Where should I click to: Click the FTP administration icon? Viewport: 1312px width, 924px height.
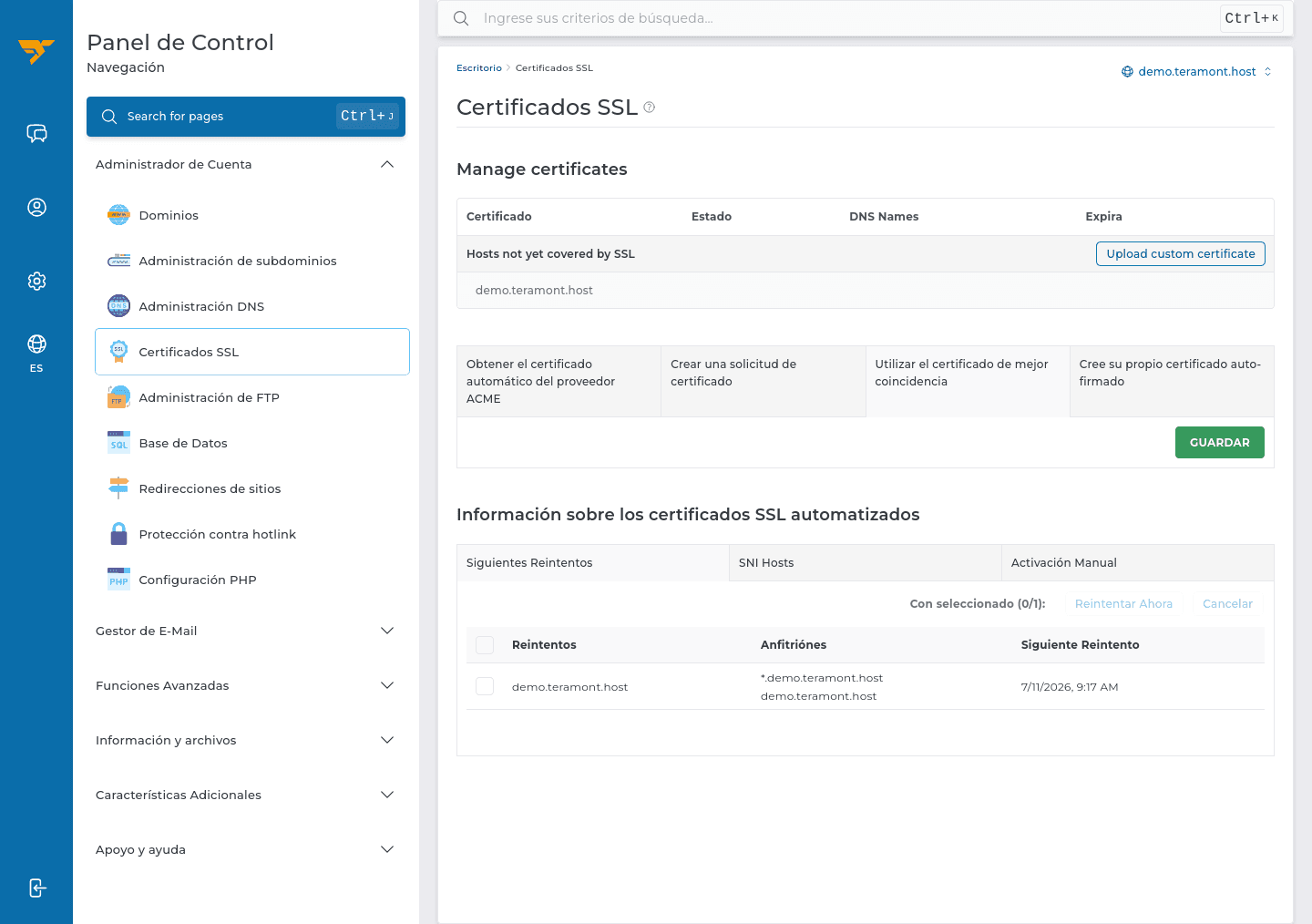tap(118, 397)
